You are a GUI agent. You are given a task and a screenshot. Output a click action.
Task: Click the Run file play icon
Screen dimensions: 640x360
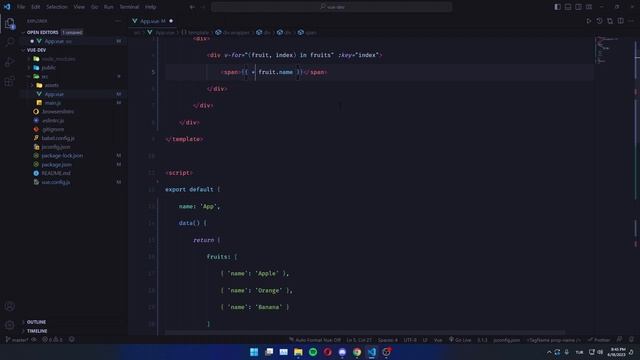(x=589, y=21)
